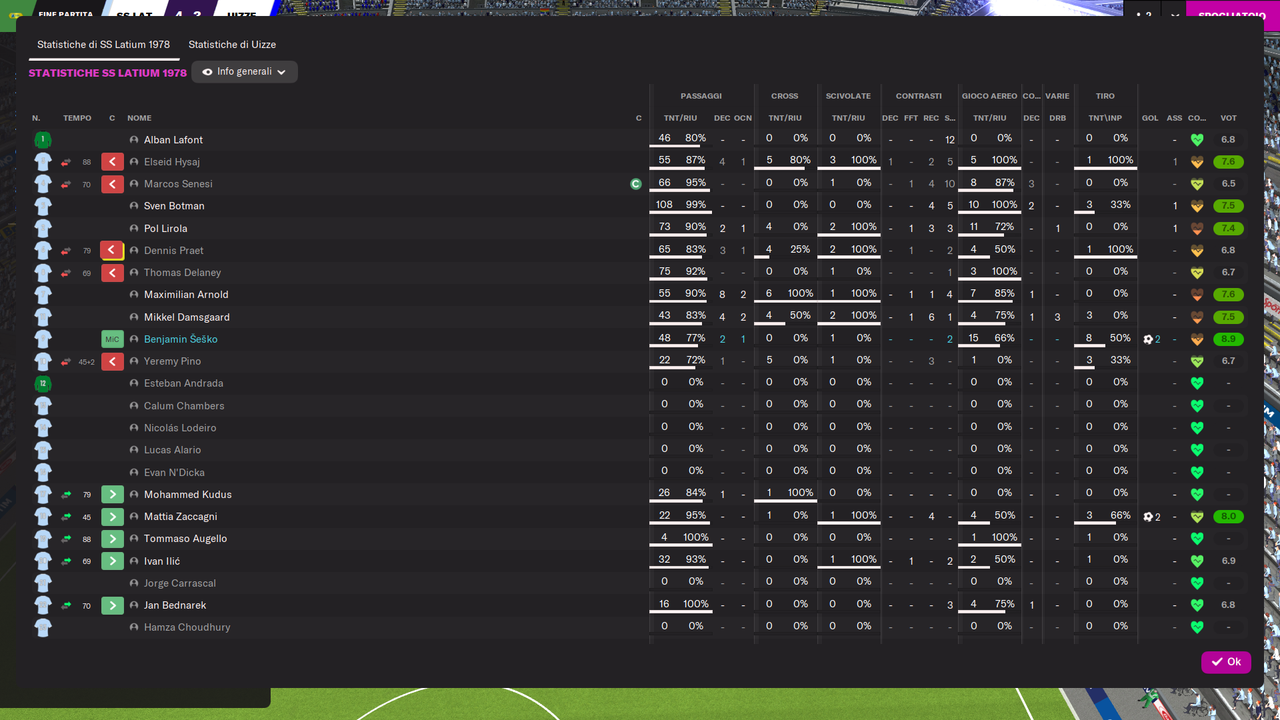This screenshot has height=720, width=1280.
Task: Click the shirt icon in Pol Lirola's row
Action: pyautogui.click(x=43, y=228)
